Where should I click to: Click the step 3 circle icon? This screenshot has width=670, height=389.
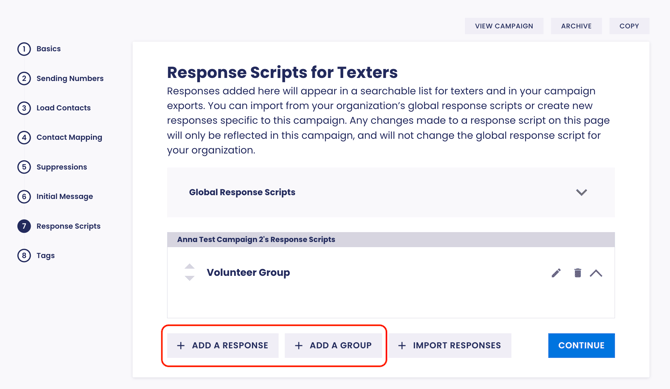pos(24,108)
